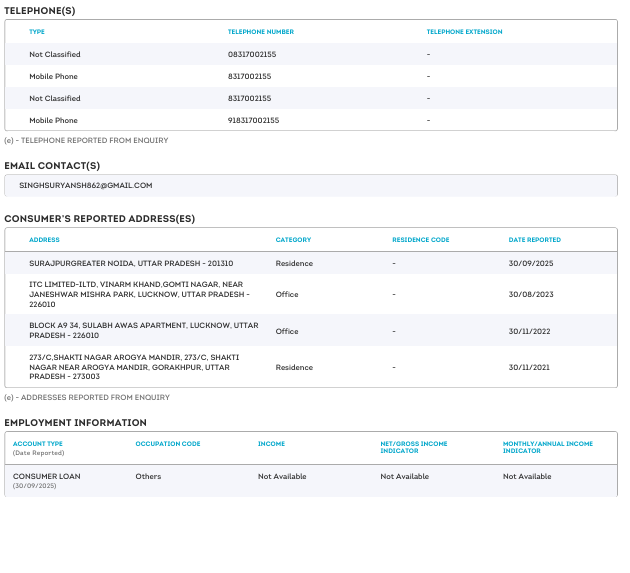Click the CONSUMER LOAN account type entry
The width and height of the screenshot is (630, 573).
47,476
